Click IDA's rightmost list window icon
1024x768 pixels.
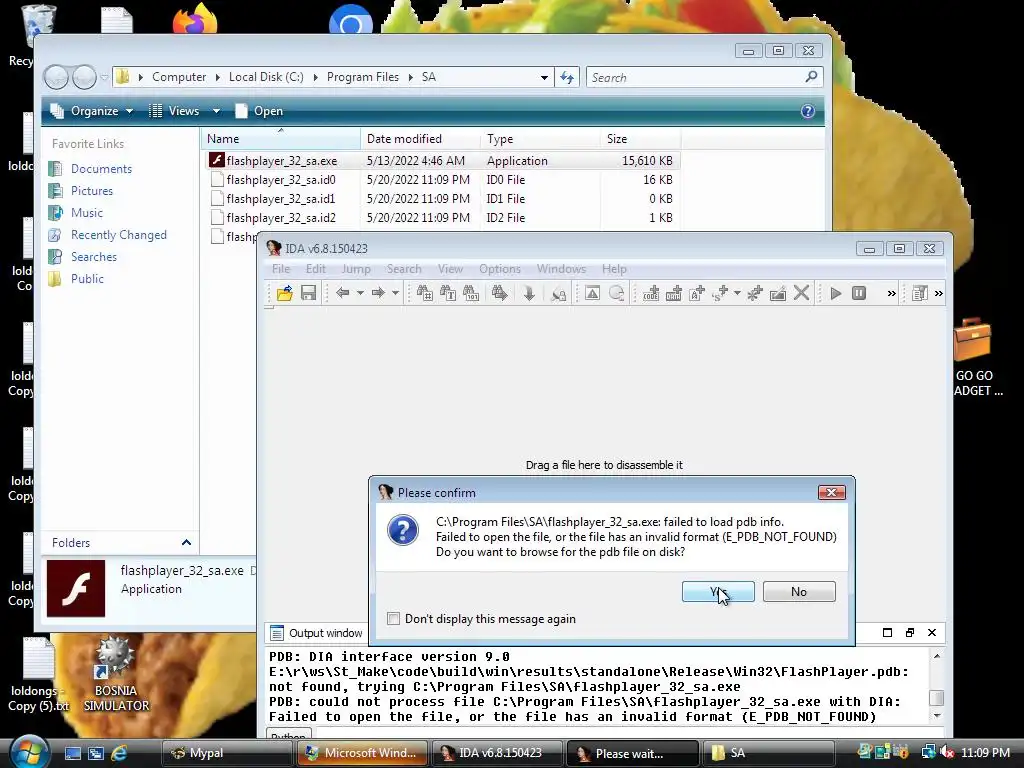click(x=920, y=293)
